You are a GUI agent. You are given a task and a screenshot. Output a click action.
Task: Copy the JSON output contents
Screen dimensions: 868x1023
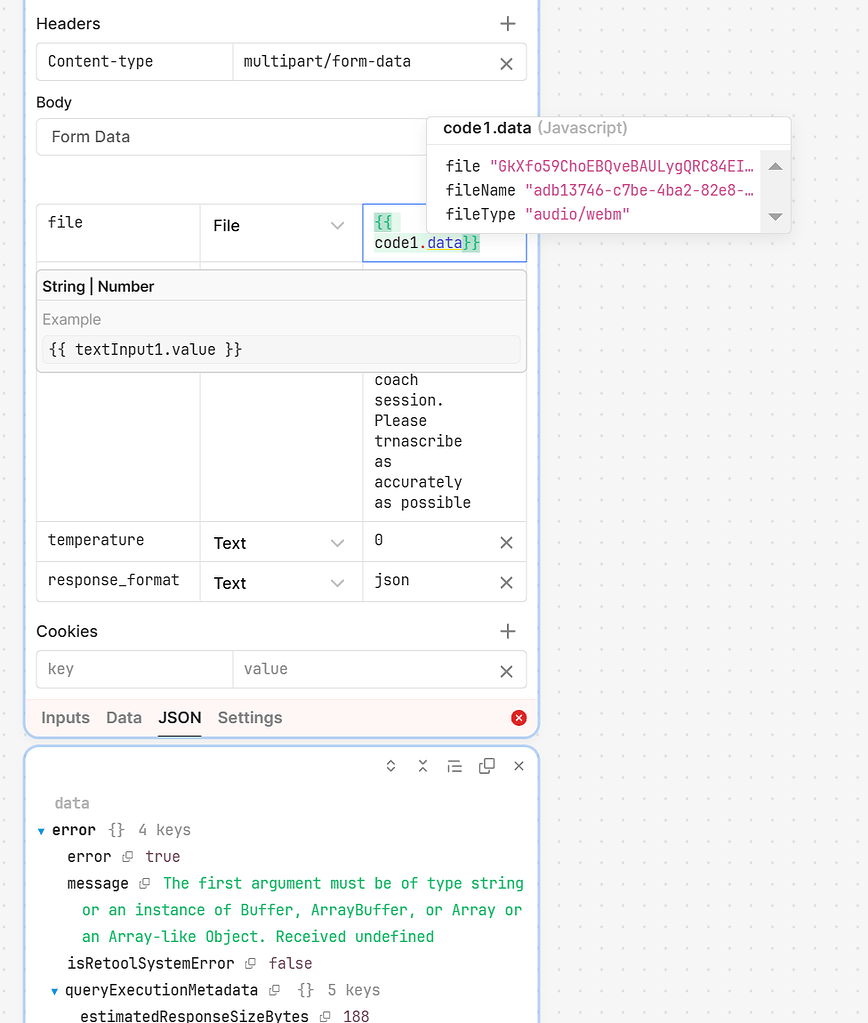487,765
